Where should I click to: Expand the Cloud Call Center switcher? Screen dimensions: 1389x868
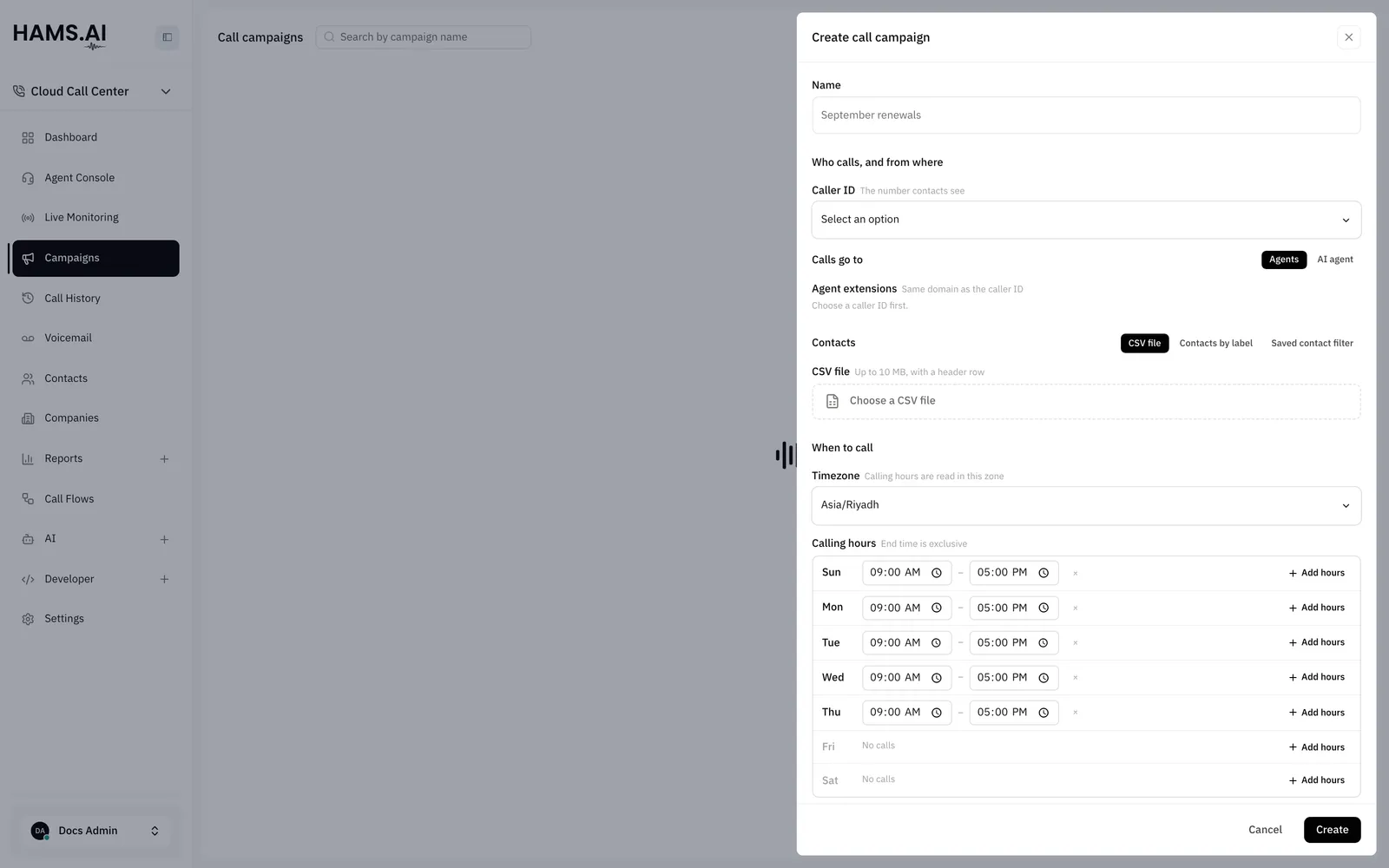click(91, 91)
